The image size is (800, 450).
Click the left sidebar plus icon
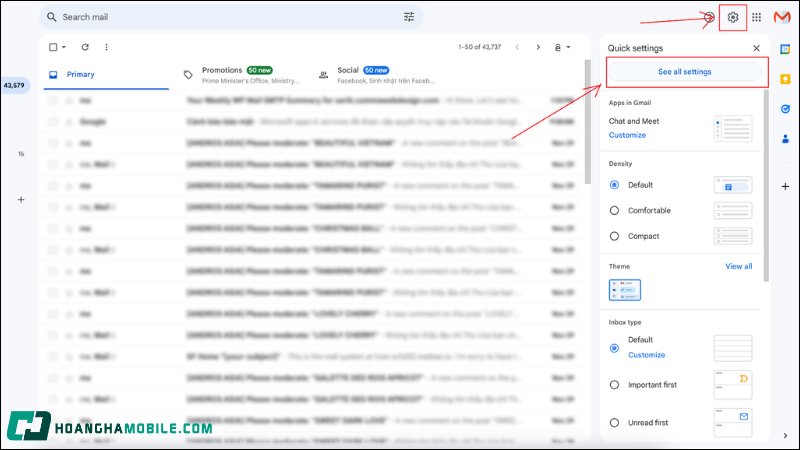21,199
